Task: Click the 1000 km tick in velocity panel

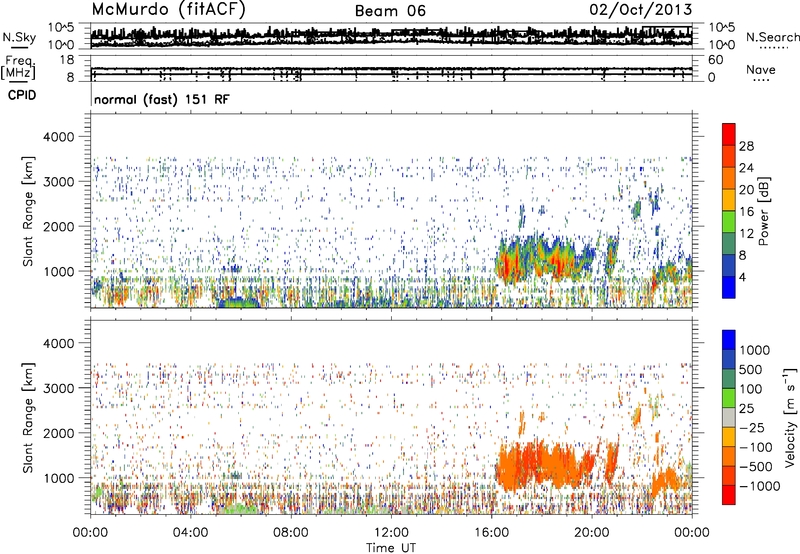Action: [59, 478]
